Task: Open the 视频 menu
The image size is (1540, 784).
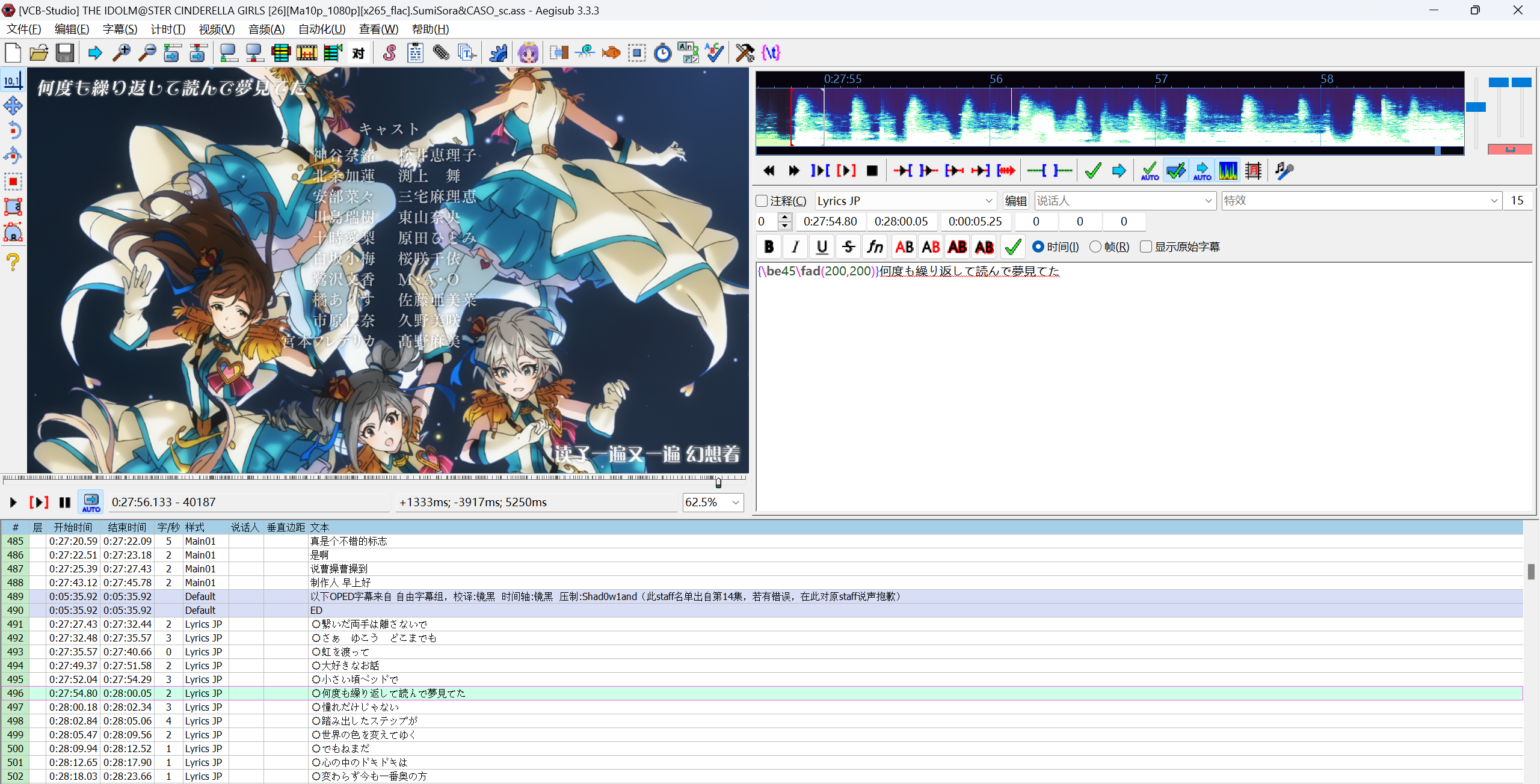Action: pos(217,29)
